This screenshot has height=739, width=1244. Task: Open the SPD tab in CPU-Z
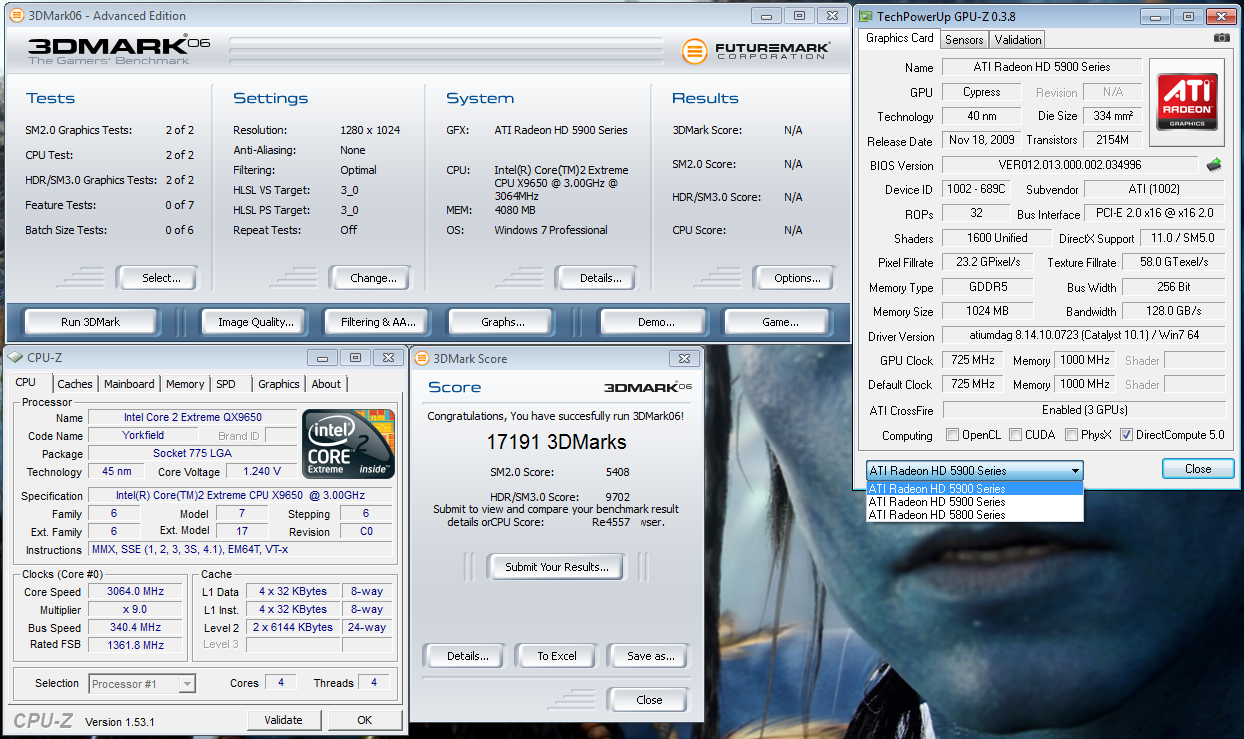tap(226, 384)
